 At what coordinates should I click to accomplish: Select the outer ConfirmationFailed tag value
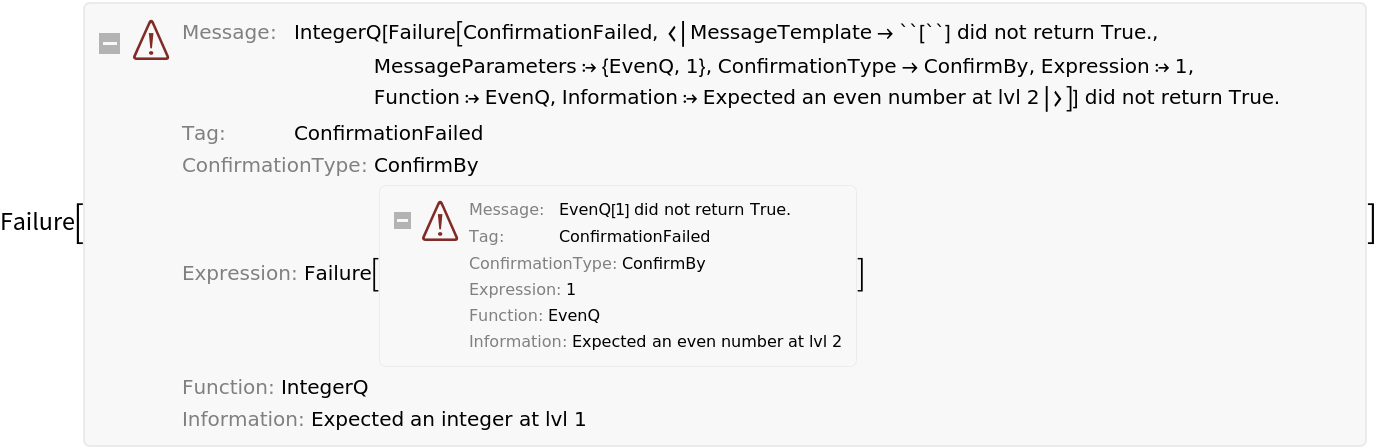click(388, 133)
